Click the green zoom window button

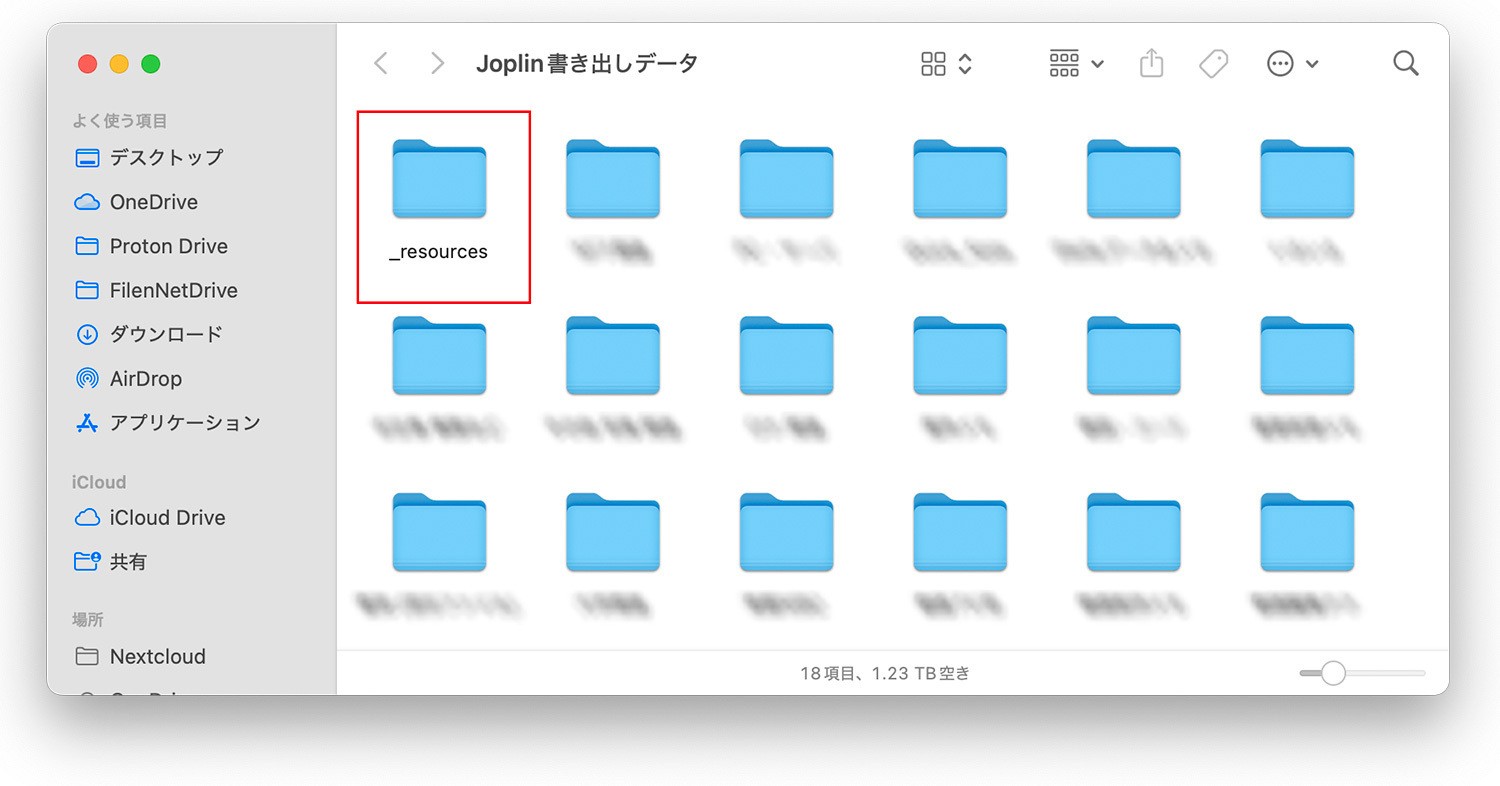point(151,64)
